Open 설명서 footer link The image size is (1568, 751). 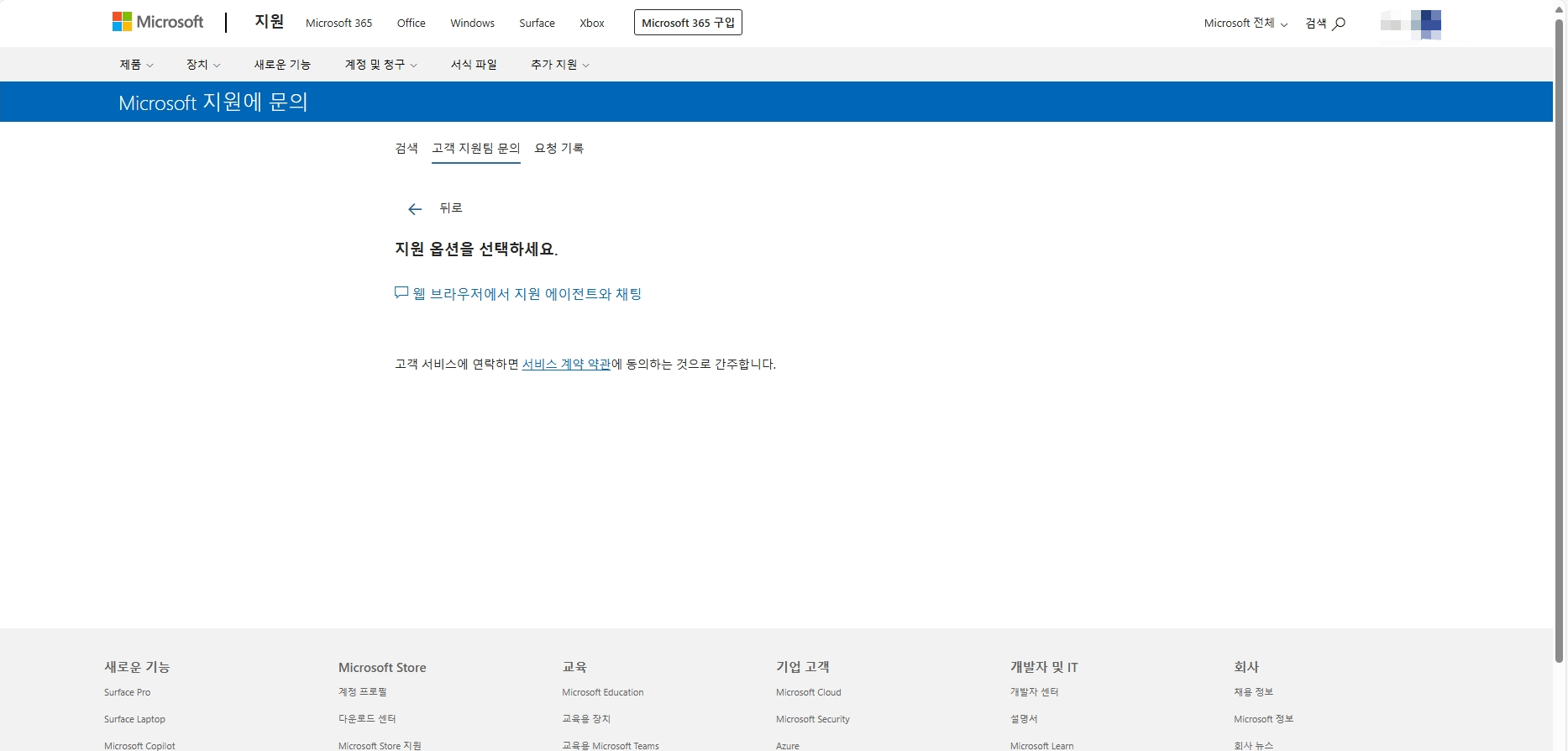(1024, 719)
